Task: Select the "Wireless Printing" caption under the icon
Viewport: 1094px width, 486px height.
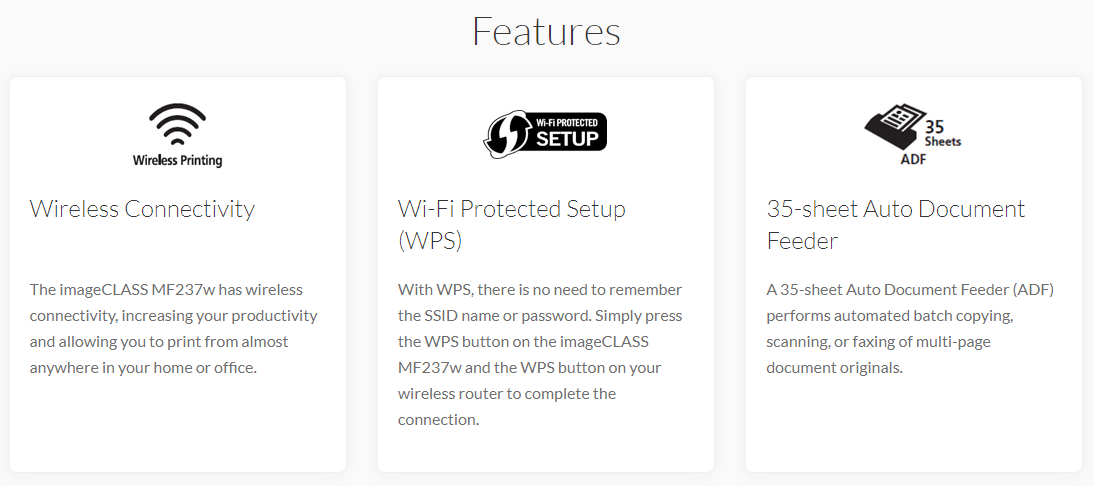Action: point(177,160)
